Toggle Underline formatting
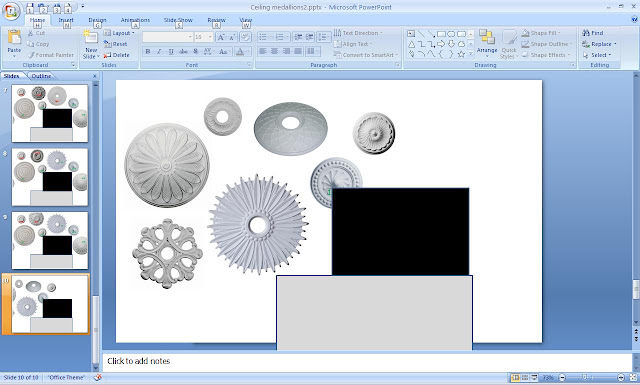This screenshot has height=385, width=640. 171,51
